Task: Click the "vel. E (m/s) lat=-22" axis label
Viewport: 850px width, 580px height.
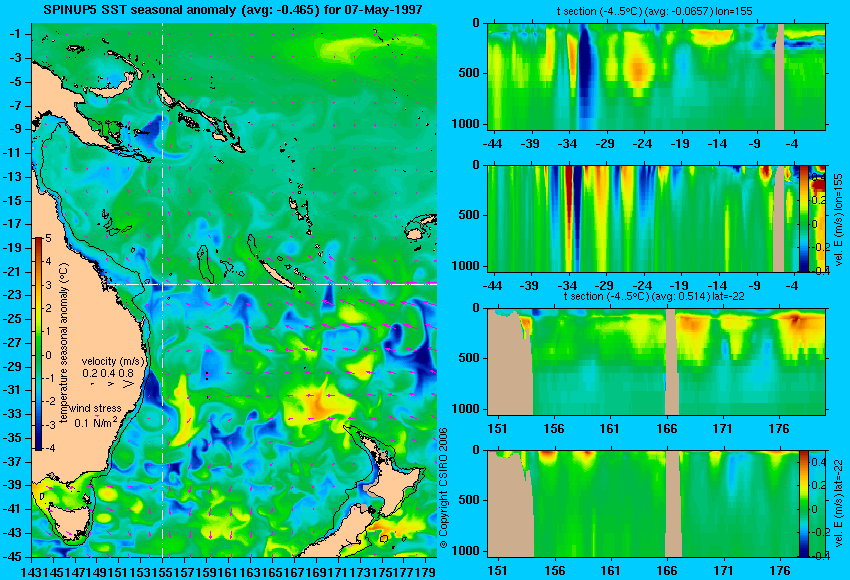Action: (x=838, y=504)
